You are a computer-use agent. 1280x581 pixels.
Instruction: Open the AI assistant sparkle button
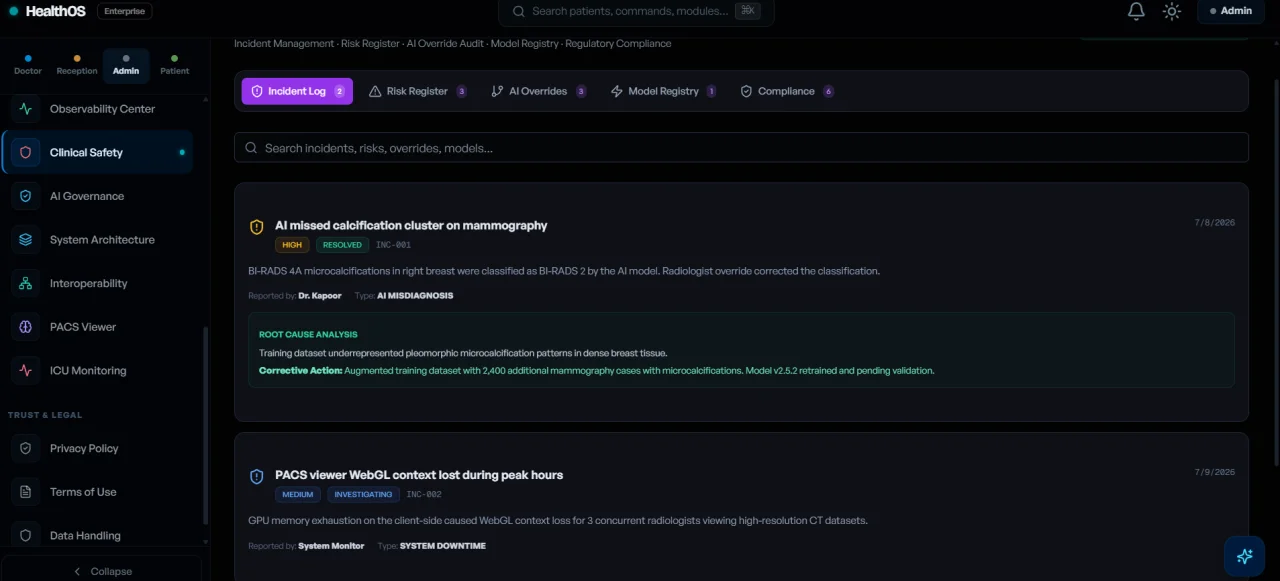point(1245,556)
